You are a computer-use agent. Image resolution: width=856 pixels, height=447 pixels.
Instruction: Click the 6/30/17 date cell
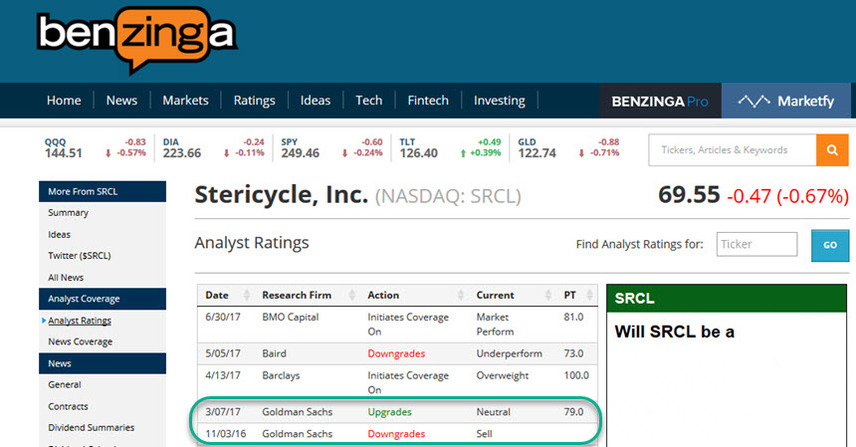[223, 317]
